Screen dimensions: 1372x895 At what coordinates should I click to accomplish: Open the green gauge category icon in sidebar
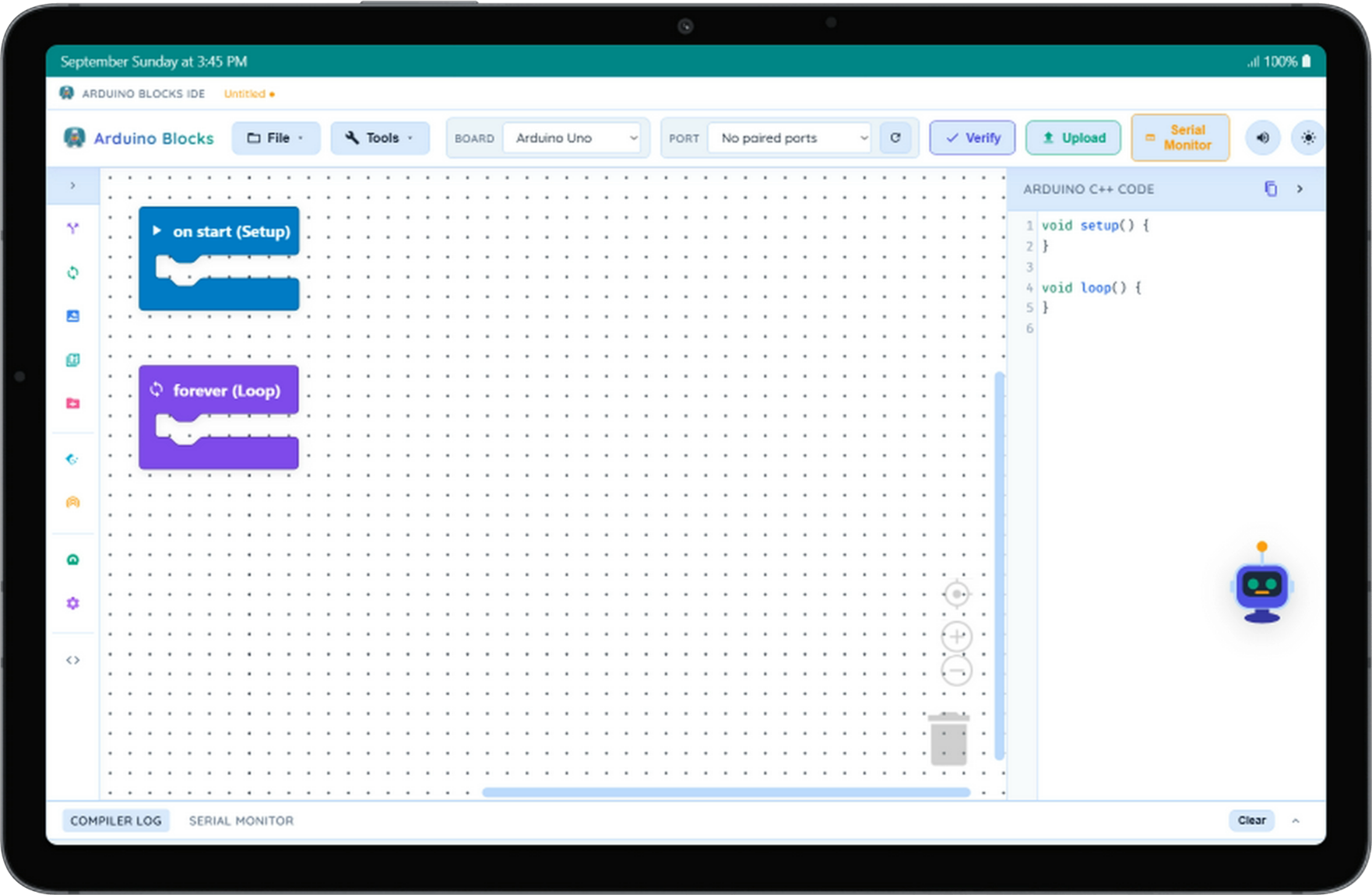tap(72, 560)
